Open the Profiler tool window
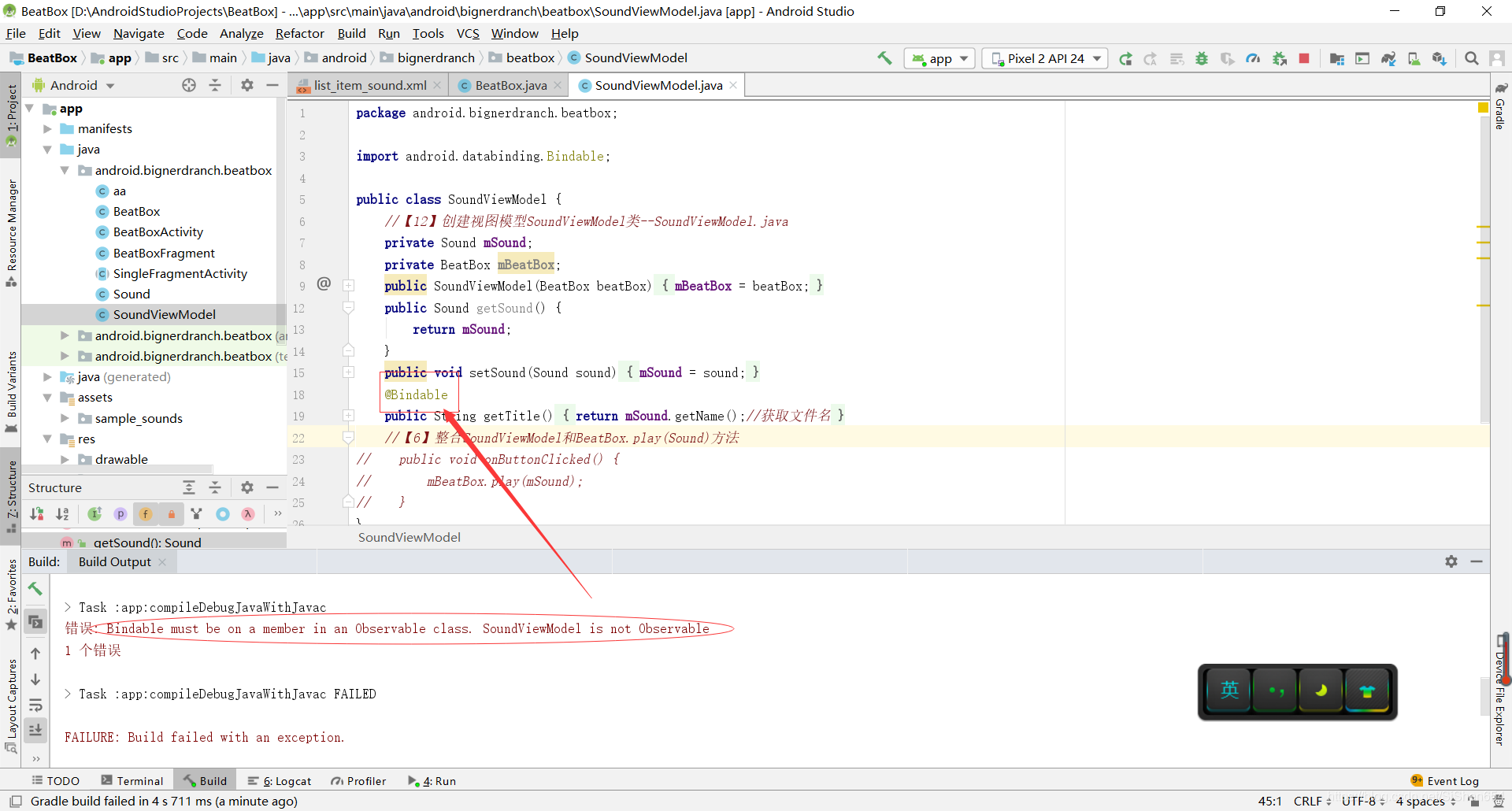The width and height of the screenshot is (1512, 811). 358,781
